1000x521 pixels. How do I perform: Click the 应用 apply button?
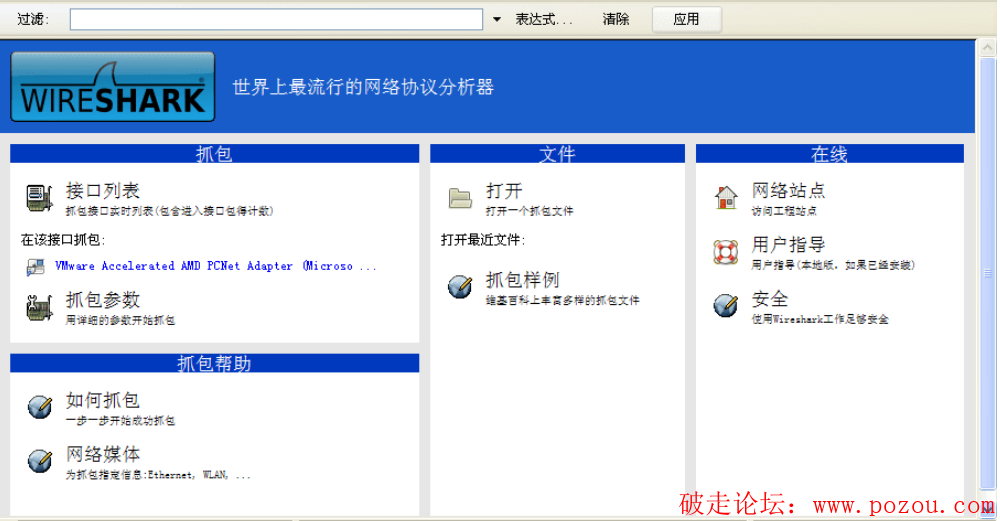(686, 19)
